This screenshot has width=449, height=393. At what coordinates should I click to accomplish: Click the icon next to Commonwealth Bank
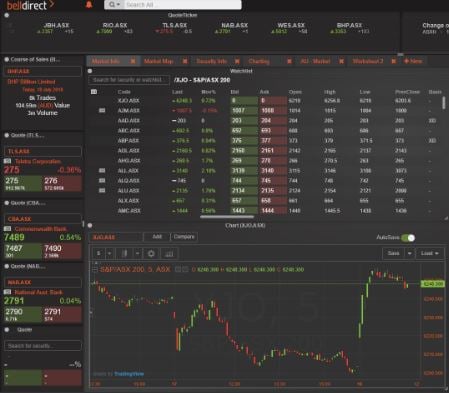(x=8, y=229)
